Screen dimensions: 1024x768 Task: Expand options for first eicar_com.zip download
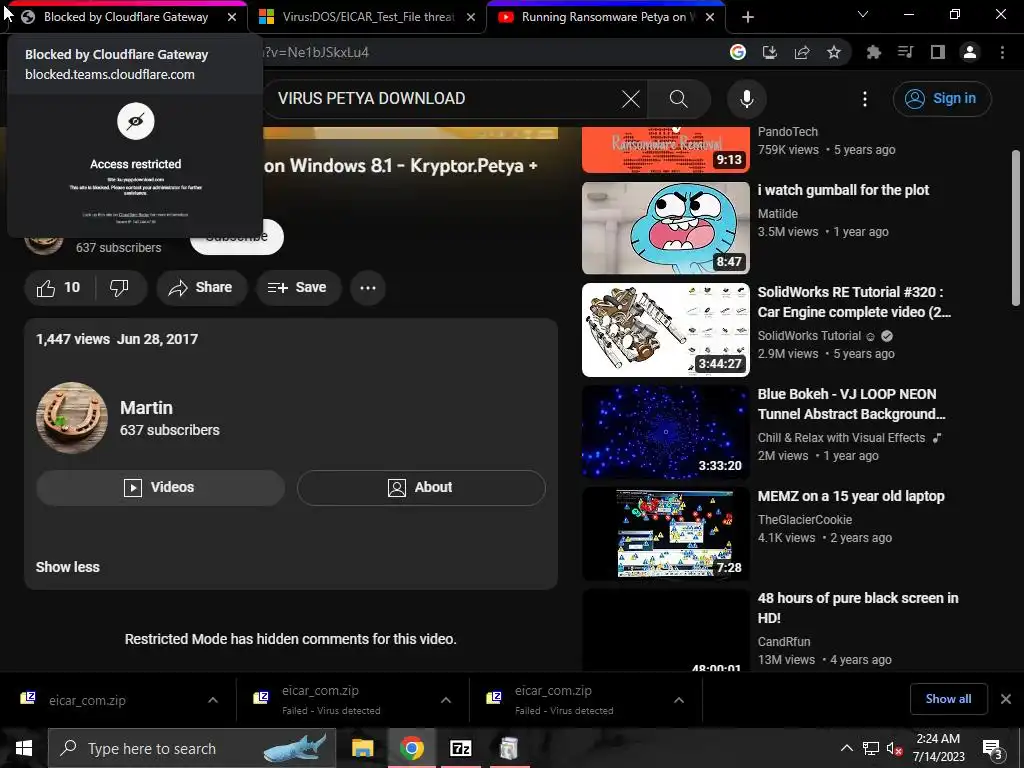pyautogui.click(x=213, y=700)
